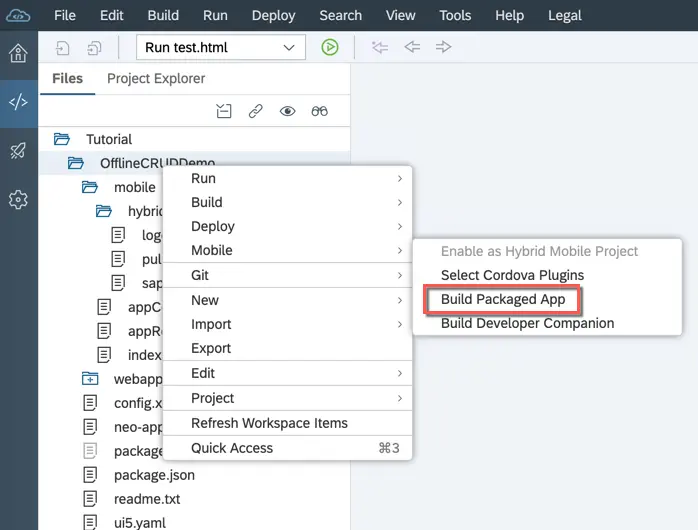
Task: Select the hybrid folder in tree
Action: (x=145, y=211)
